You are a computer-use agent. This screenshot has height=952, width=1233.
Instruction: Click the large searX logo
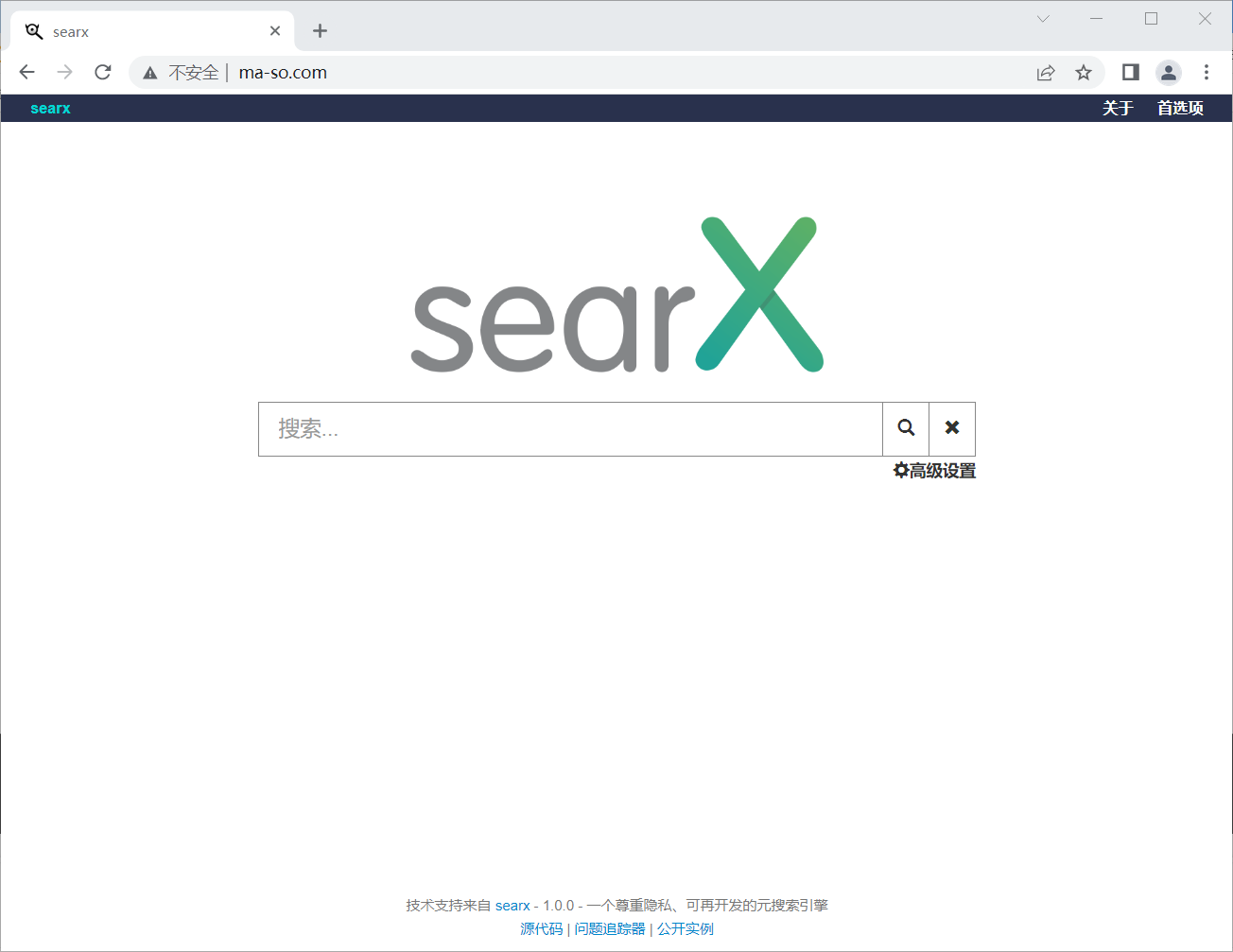click(617, 295)
